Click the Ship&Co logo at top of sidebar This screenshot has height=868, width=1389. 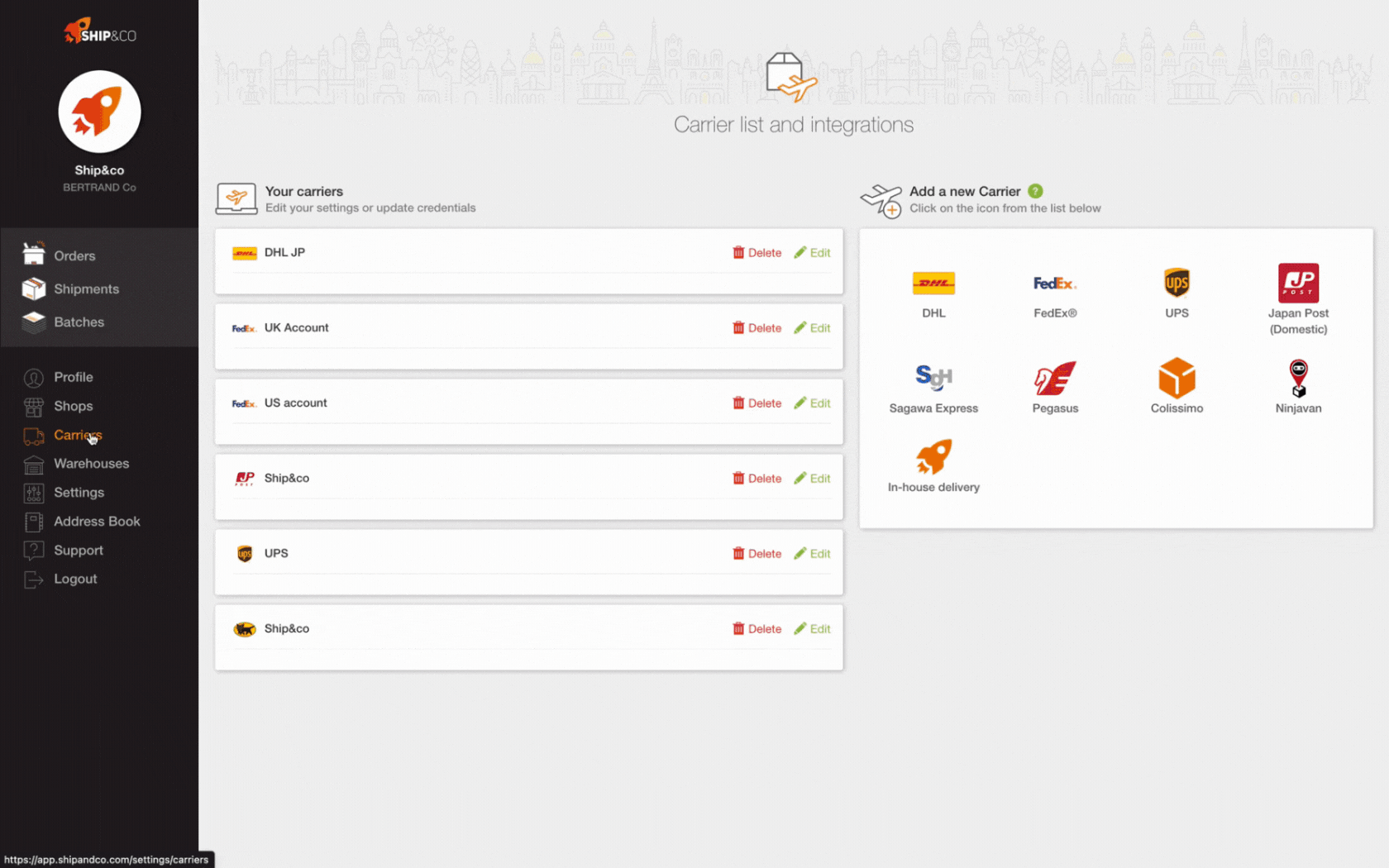click(x=99, y=31)
